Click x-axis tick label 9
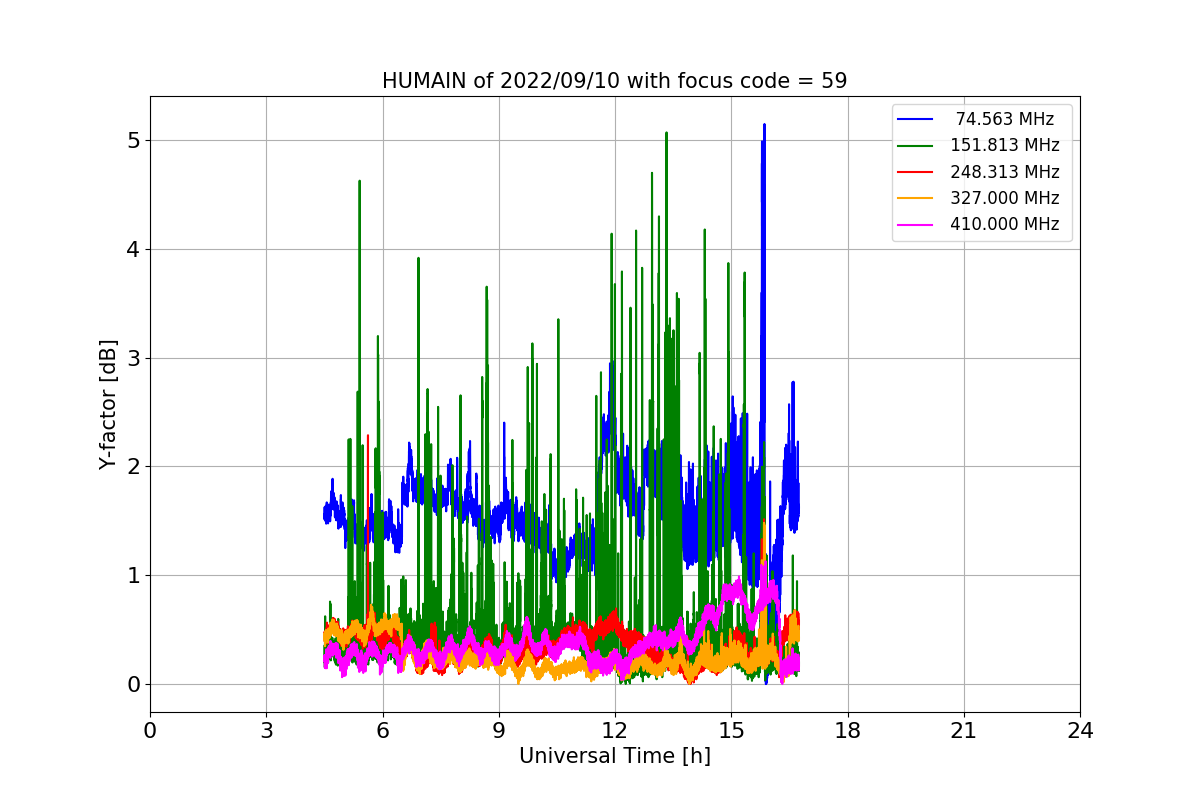This screenshot has height=800, width=1200. click(x=499, y=731)
